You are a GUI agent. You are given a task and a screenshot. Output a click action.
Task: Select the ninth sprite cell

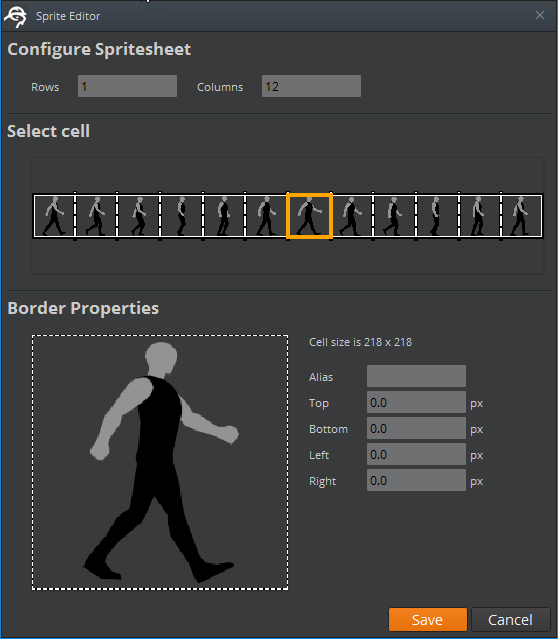click(x=394, y=216)
